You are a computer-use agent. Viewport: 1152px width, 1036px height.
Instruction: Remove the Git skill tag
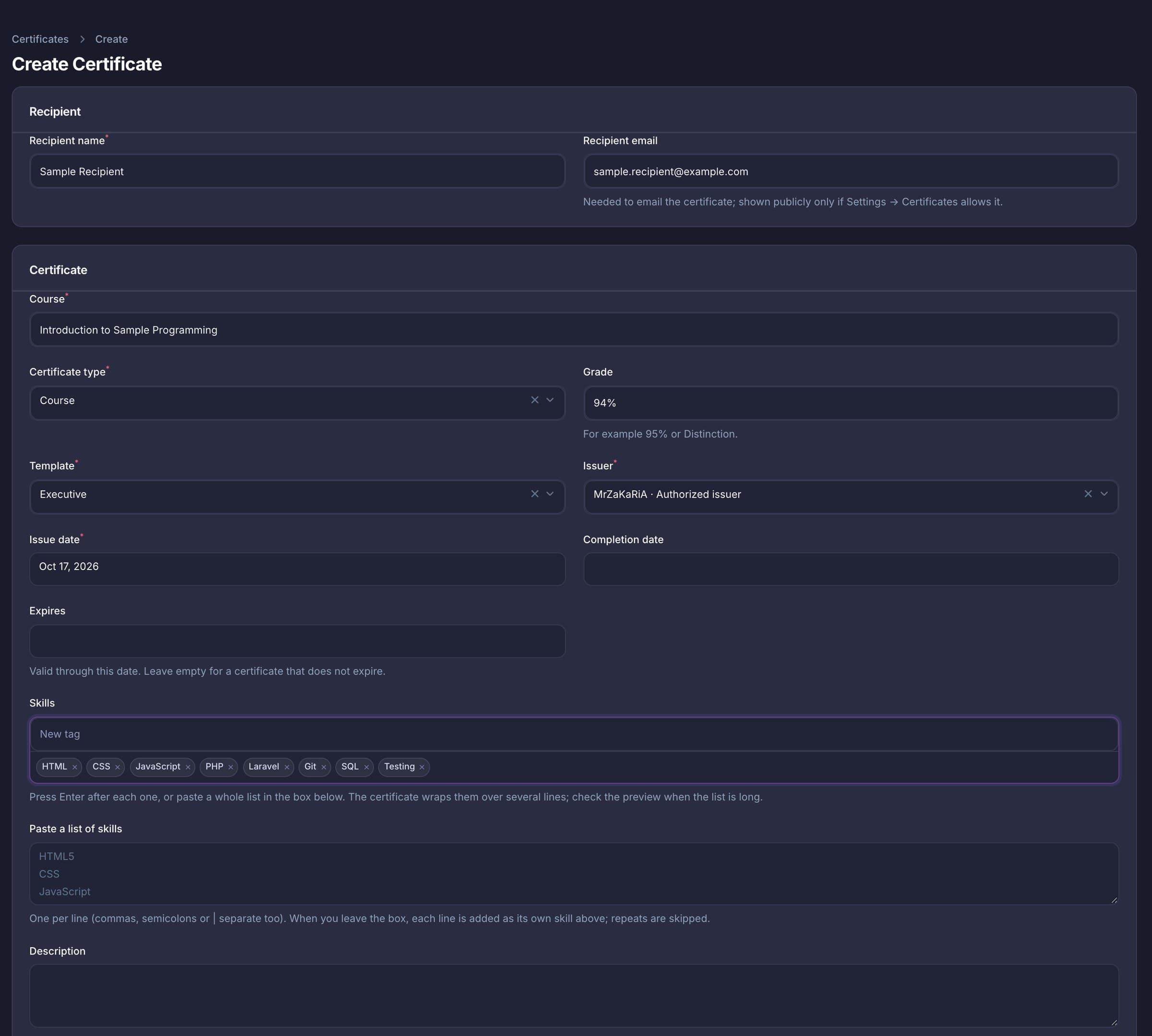(x=324, y=767)
